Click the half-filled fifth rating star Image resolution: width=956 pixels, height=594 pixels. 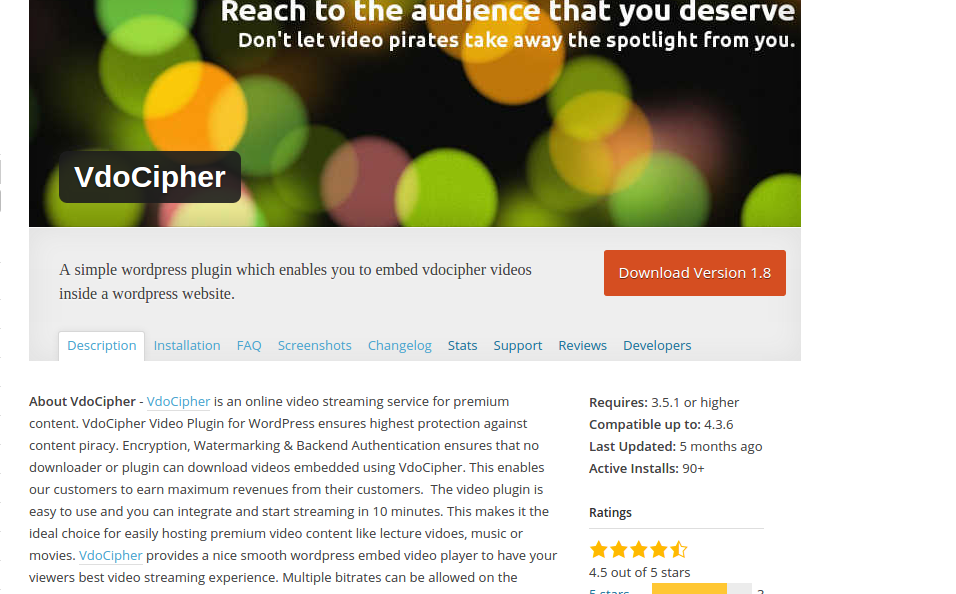[x=679, y=549]
